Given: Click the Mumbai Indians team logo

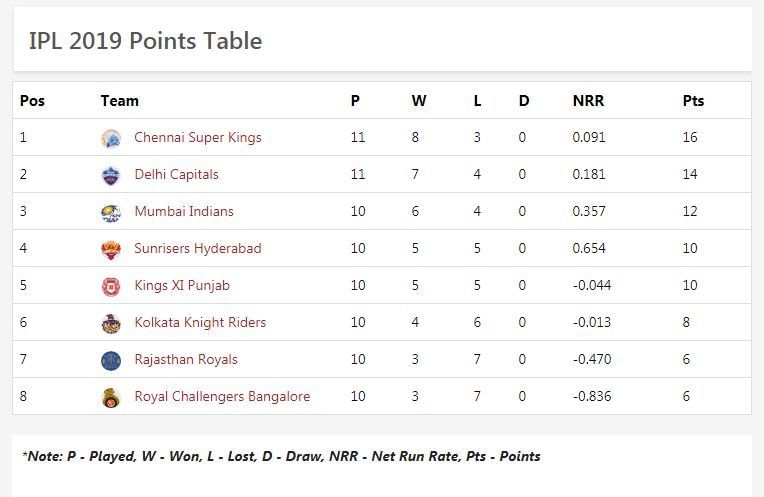Looking at the screenshot, I should 111,212.
